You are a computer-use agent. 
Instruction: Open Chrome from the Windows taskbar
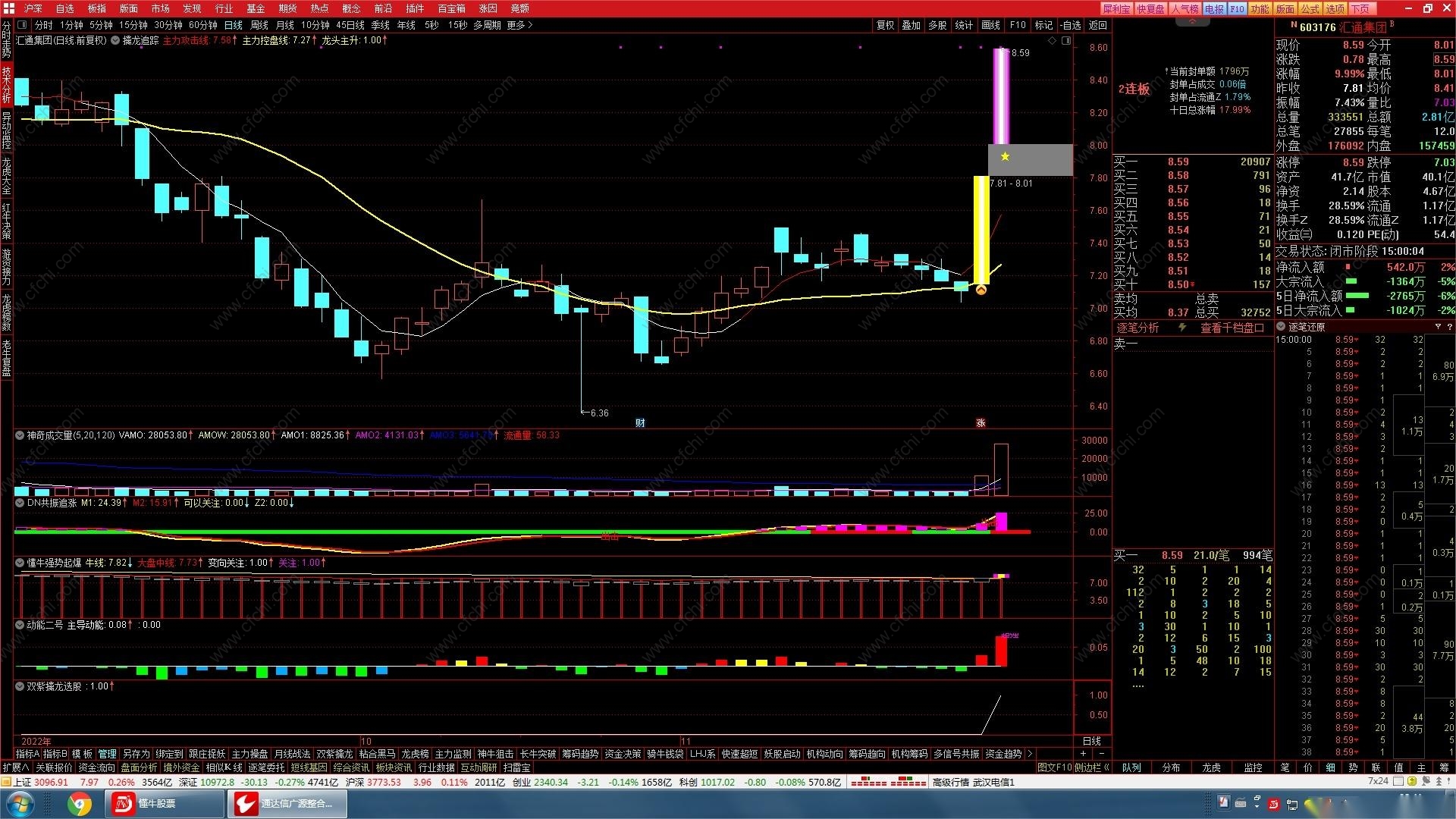point(79,803)
